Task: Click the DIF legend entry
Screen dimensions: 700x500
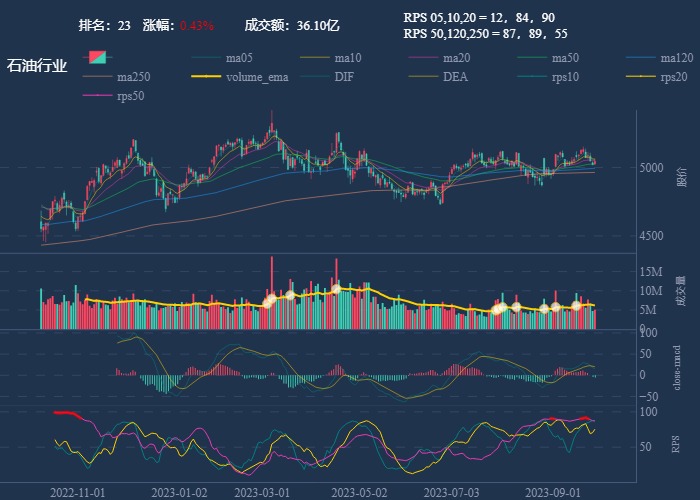Action: pyautogui.click(x=343, y=77)
